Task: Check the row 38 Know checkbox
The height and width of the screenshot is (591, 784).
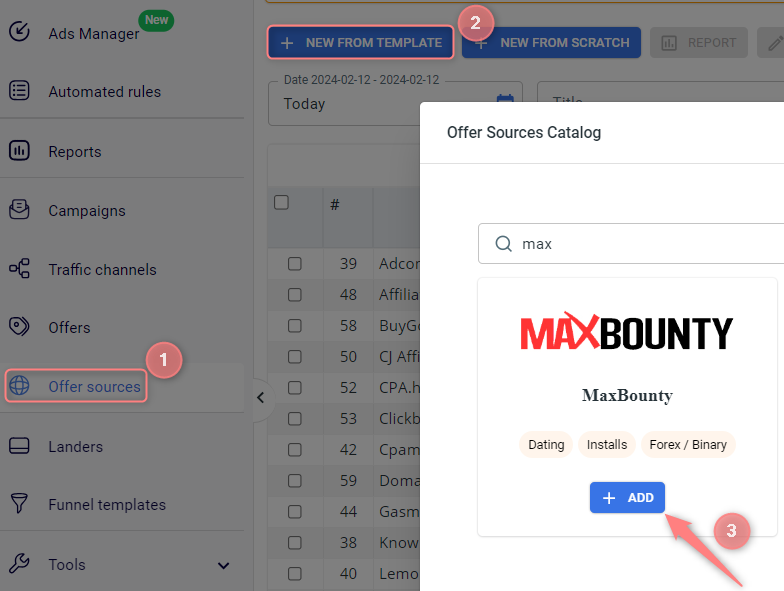Action: [x=294, y=542]
